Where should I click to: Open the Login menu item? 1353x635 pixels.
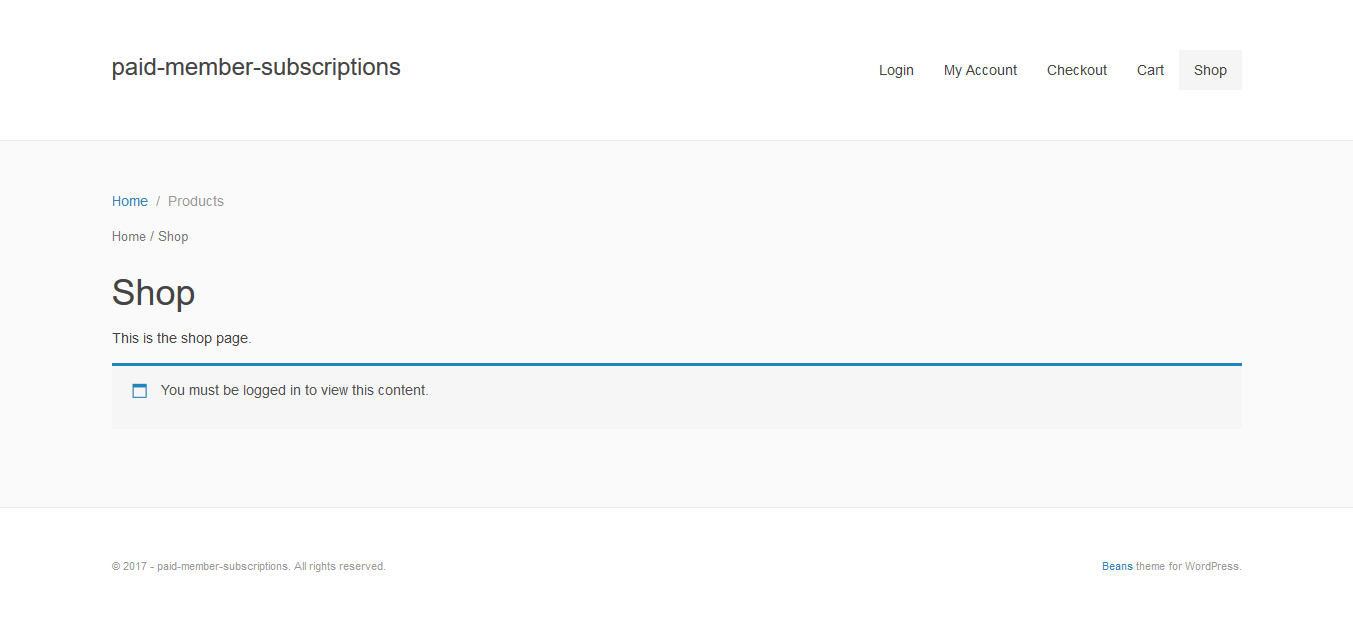point(896,70)
